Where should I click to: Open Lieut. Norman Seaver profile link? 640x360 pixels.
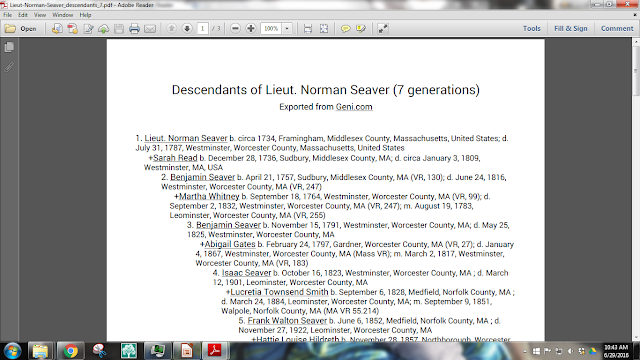(186, 138)
